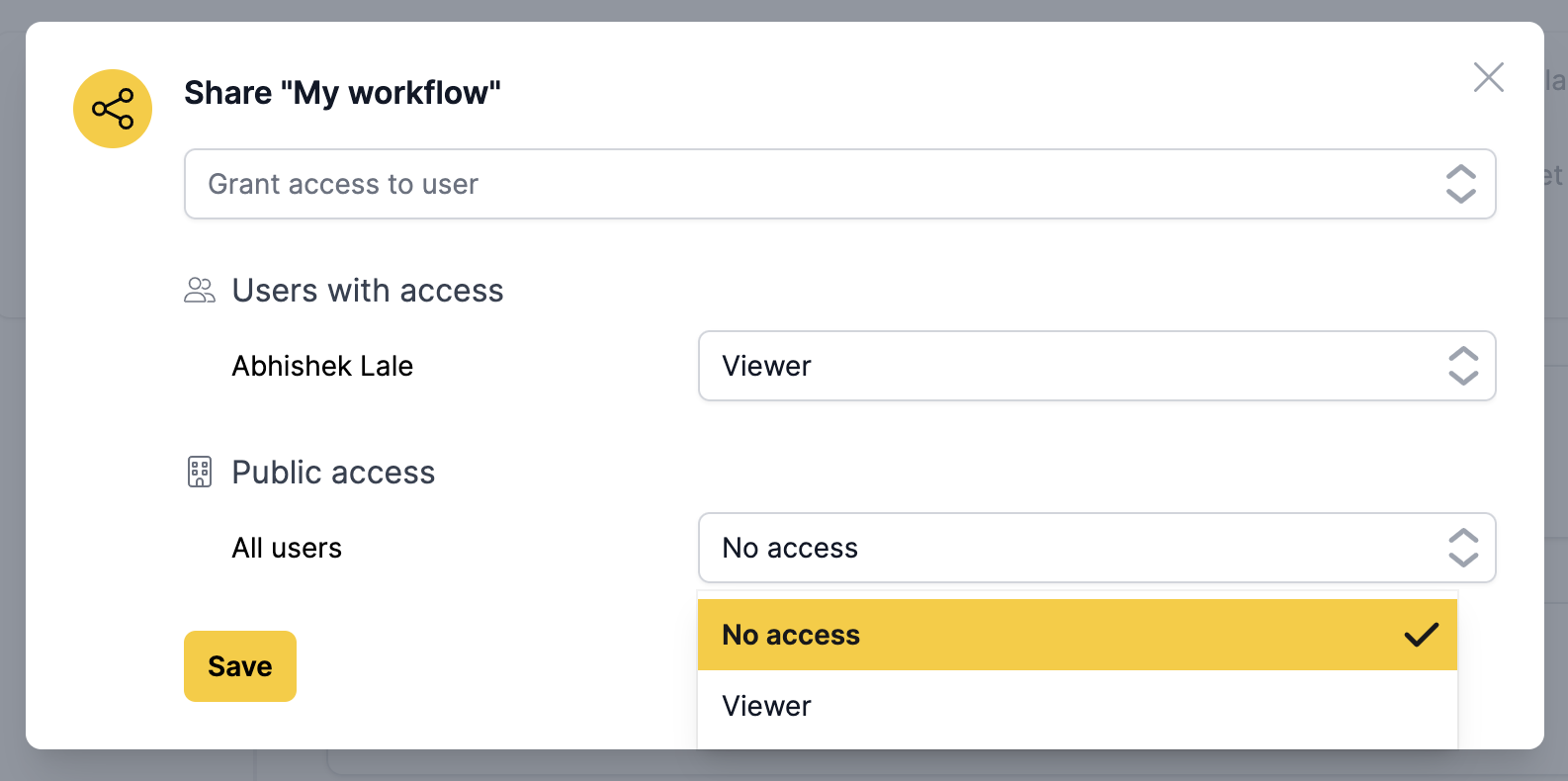Image resolution: width=1568 pixels, height=781 pixels.
Task: Open the Grant access to user field
Action: tap(839, 184)
